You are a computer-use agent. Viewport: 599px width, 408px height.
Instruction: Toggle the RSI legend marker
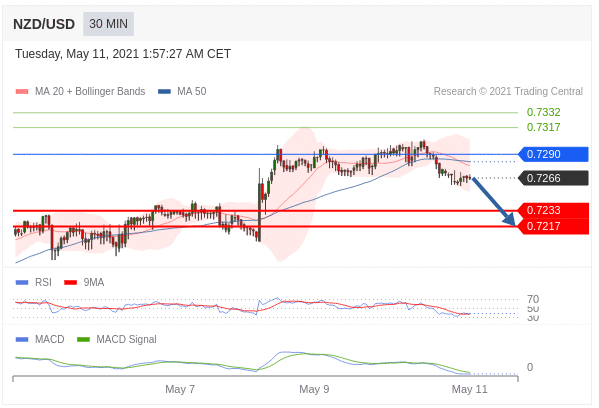tap(22, 283)
